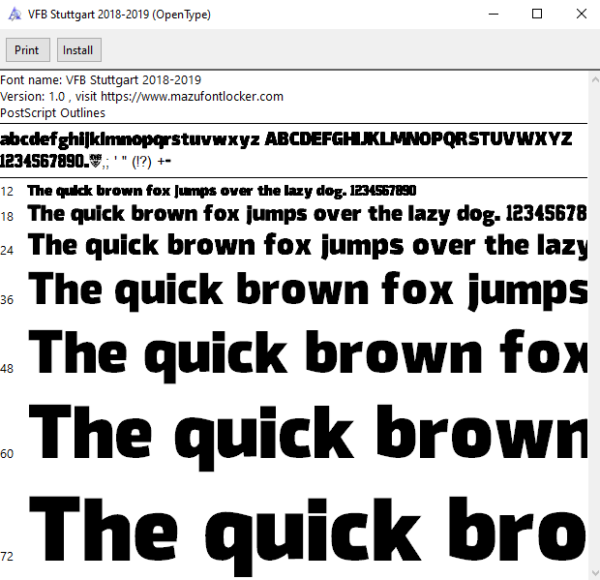This screenshot has width=600, height=580.
Task: Click the Install button
Action: [x=79, y=50]
